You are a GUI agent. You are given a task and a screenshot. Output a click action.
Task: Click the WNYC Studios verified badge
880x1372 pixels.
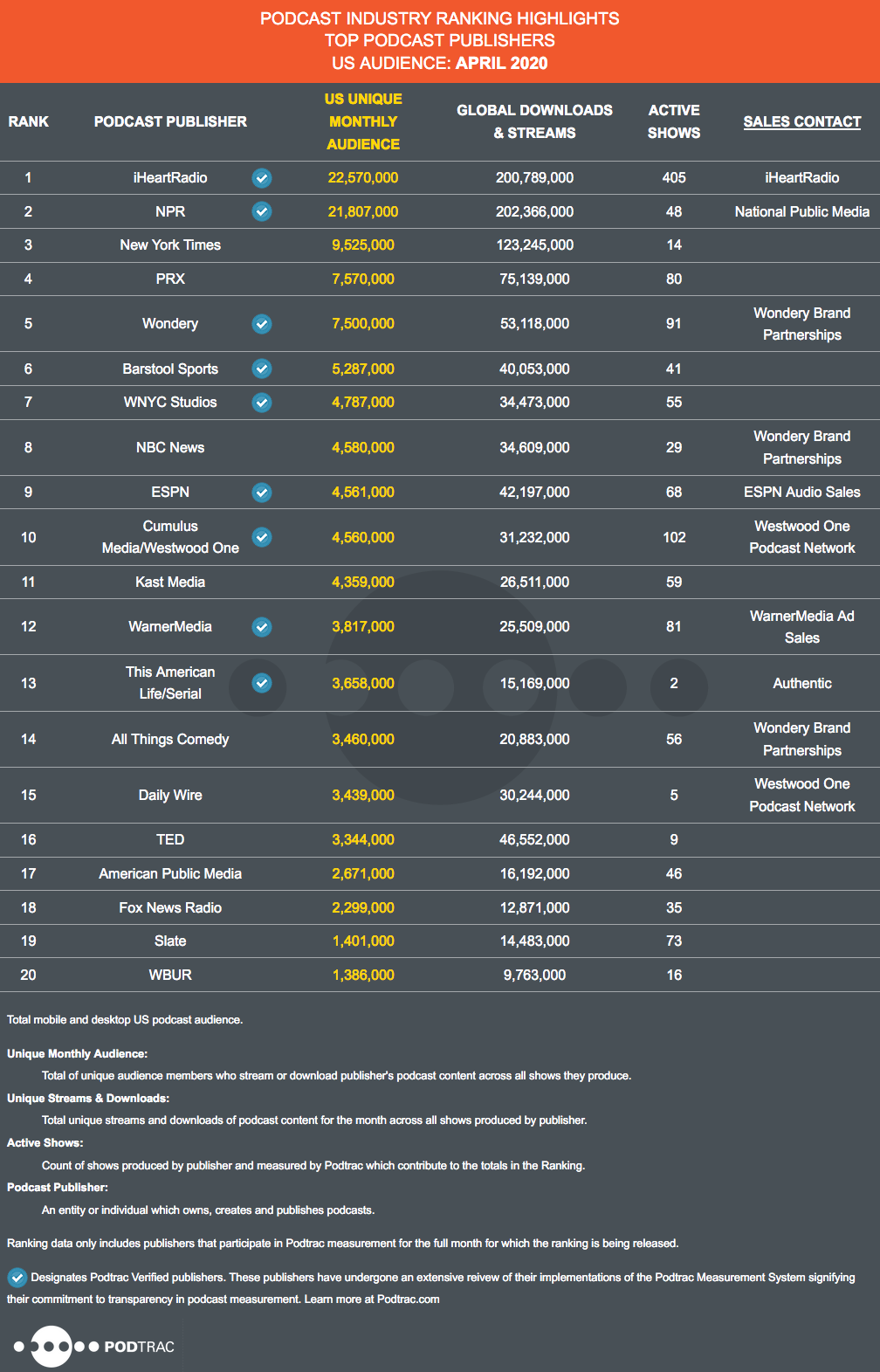(262, 403)
